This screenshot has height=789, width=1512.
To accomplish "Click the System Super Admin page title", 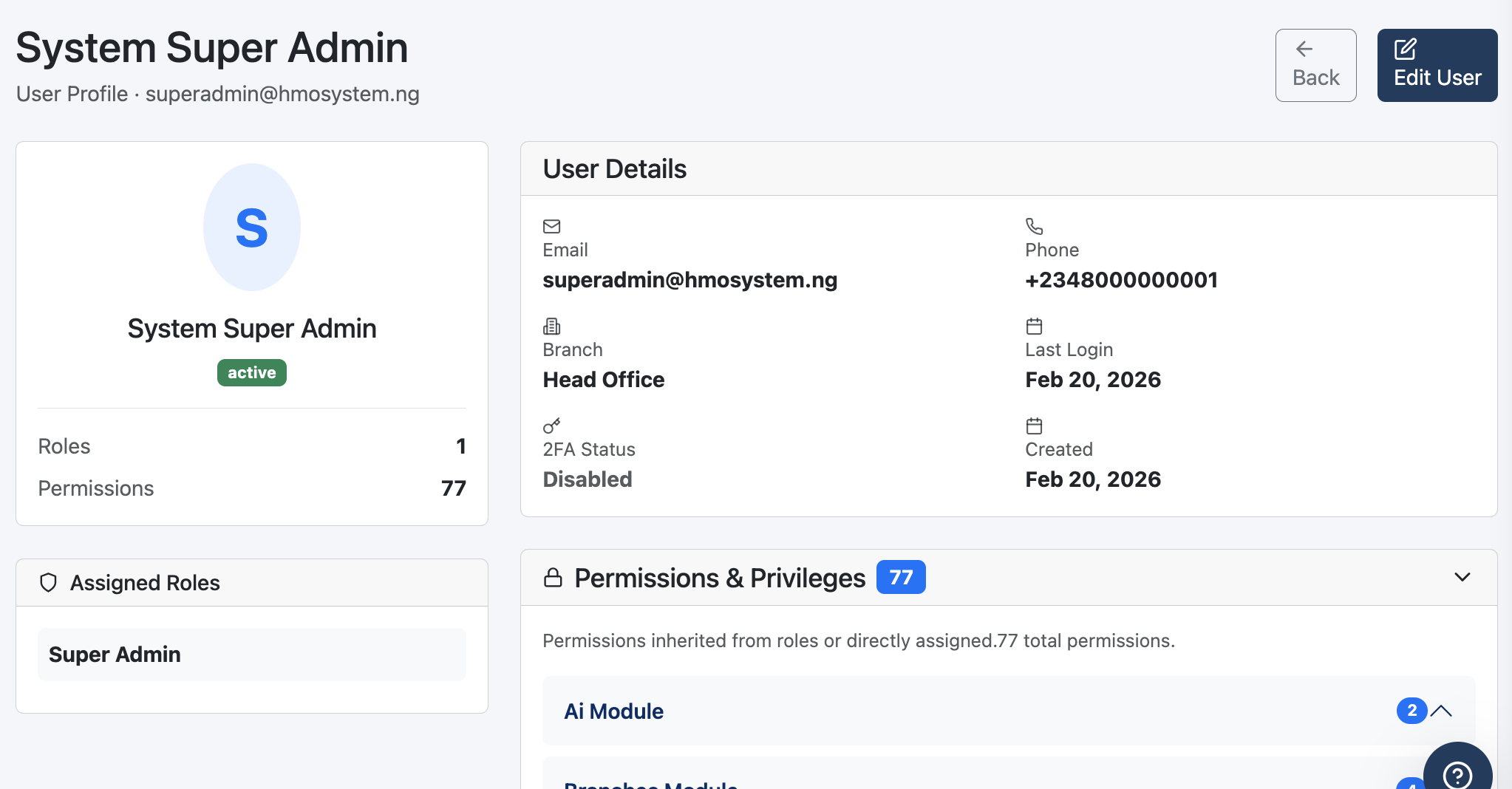I will click(x=212, y=48).
